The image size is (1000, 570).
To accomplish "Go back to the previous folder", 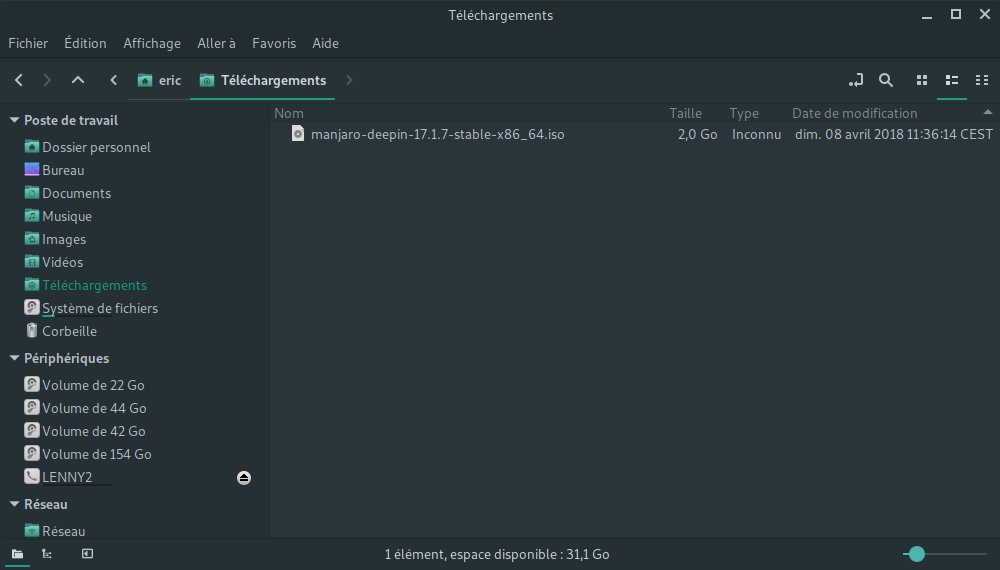I will coord(18,80).
